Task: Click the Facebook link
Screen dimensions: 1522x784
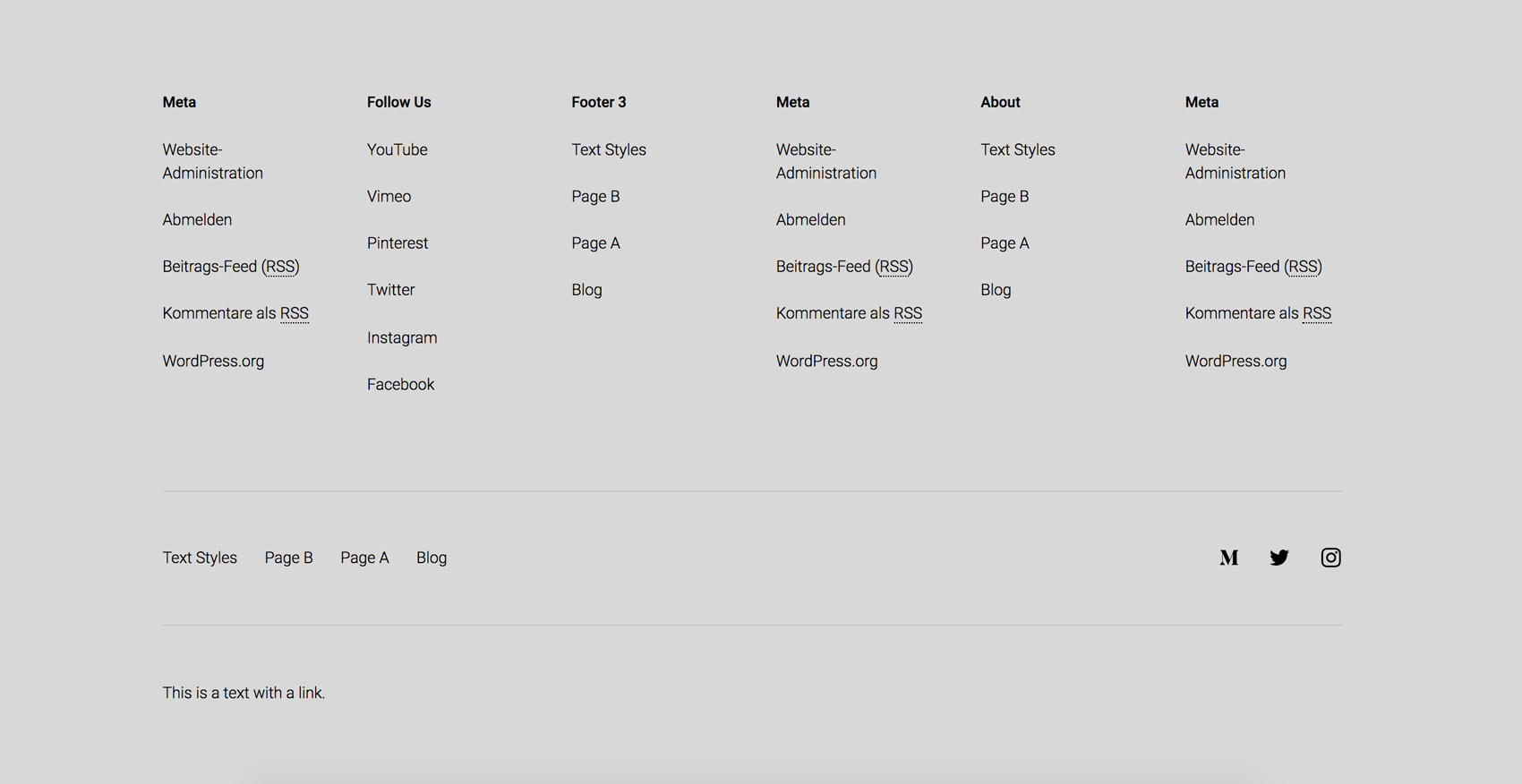Action: tap(400, 384)
